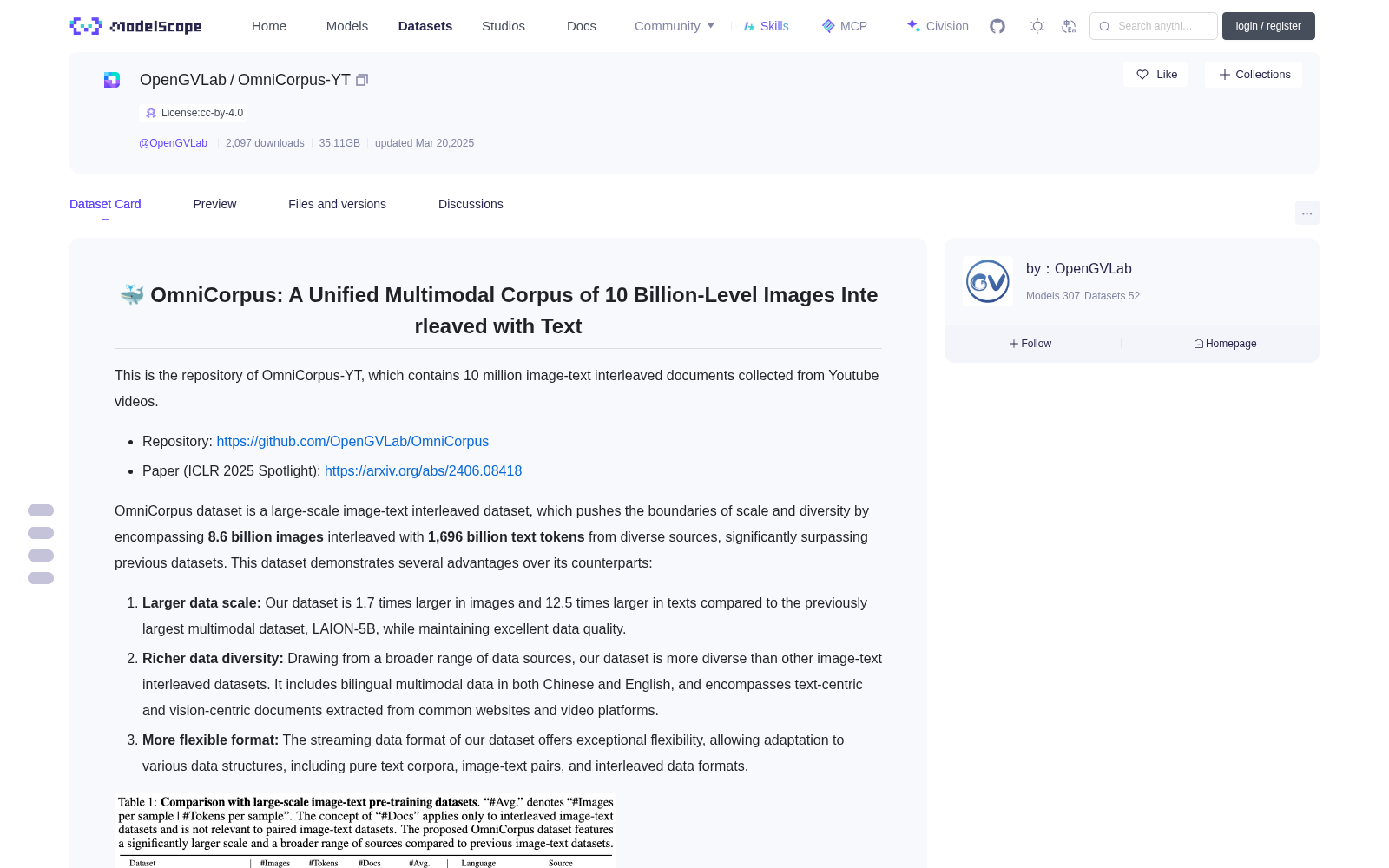Click the dataset cube icon

click(x=112, y=80)
